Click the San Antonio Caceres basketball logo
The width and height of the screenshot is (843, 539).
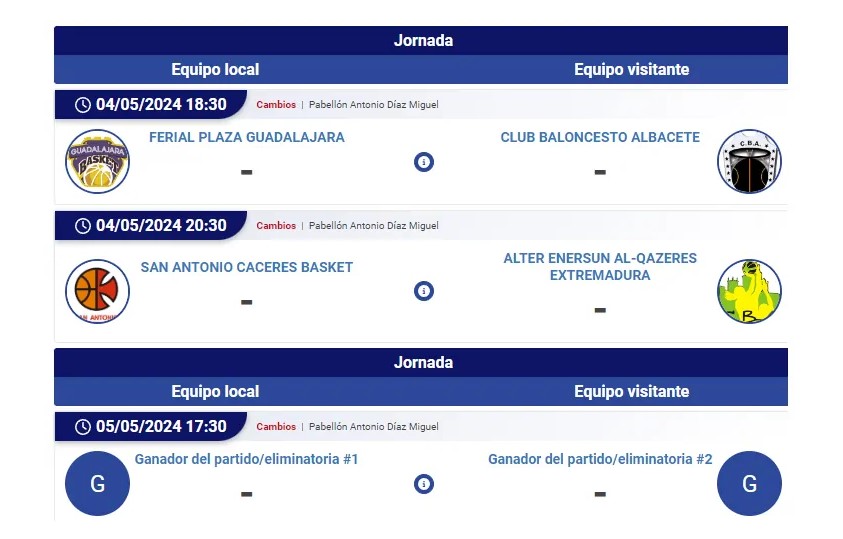pos(97,291)
